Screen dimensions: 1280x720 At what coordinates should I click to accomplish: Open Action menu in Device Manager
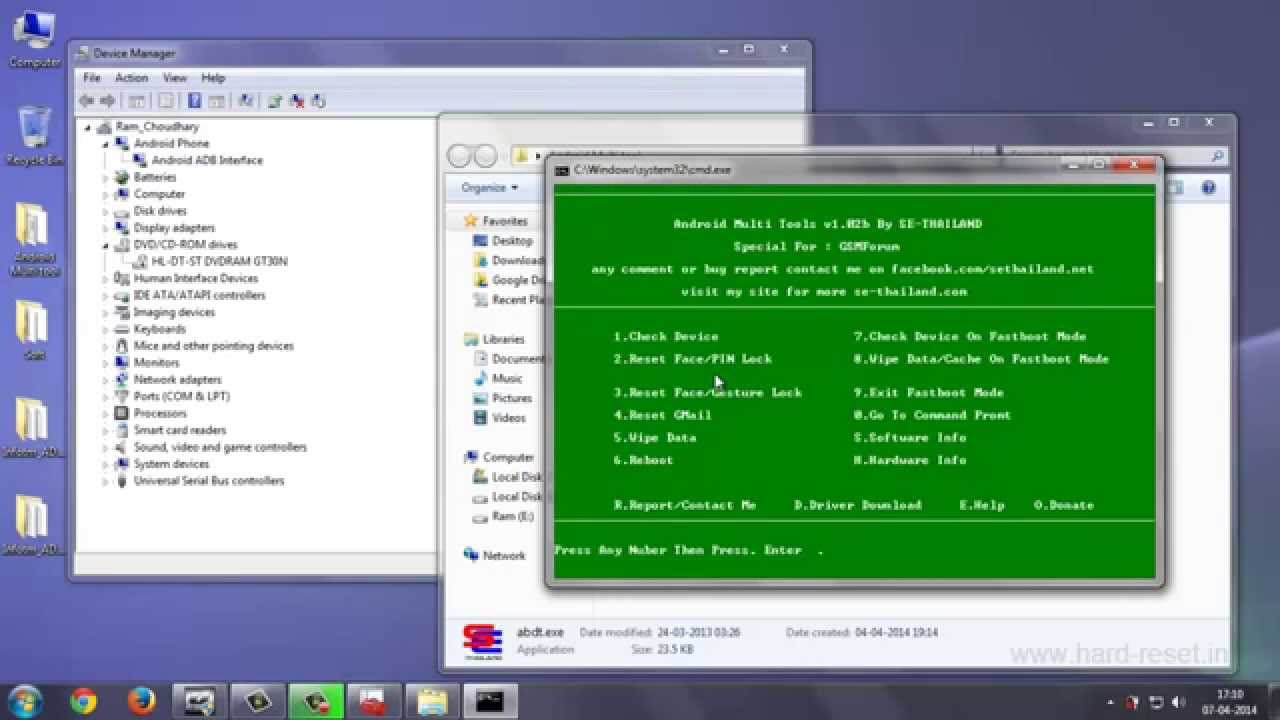click(x=131, y=78)
